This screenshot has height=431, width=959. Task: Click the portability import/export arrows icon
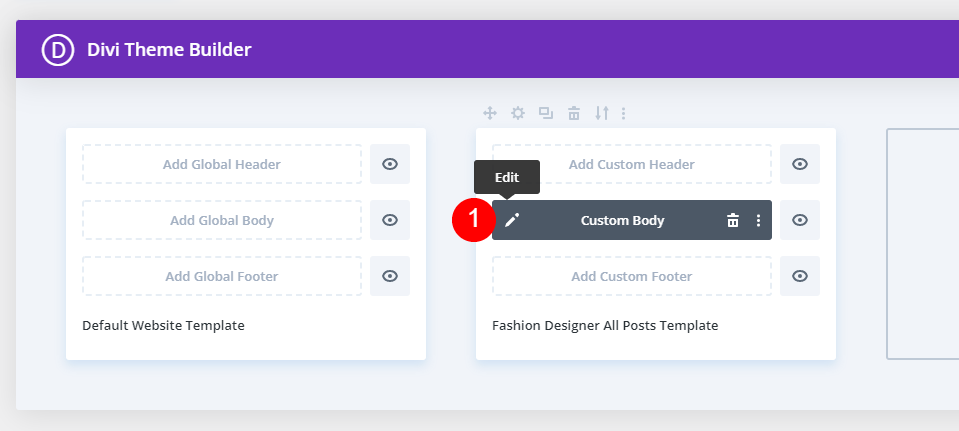602,113
